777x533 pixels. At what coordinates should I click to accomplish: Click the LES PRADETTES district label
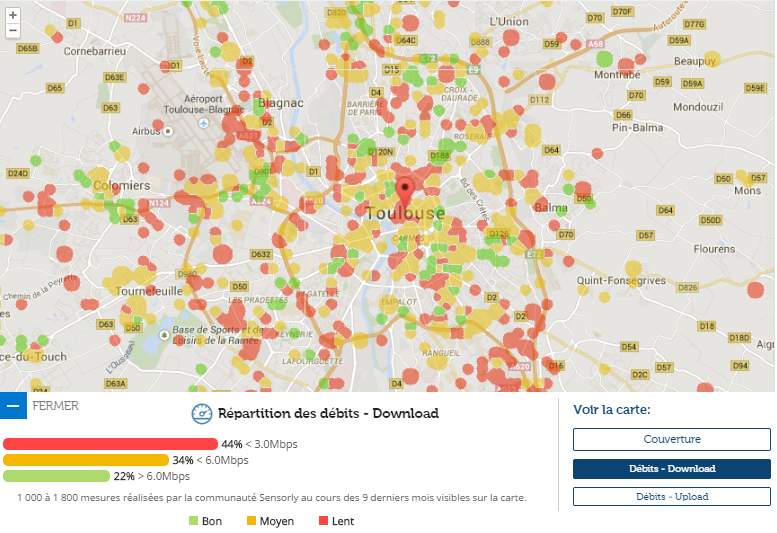258,300
